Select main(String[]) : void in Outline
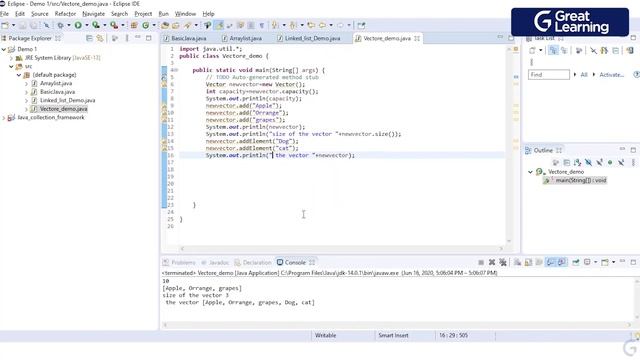The image size is (640, 360). click(x=580, y=180)
